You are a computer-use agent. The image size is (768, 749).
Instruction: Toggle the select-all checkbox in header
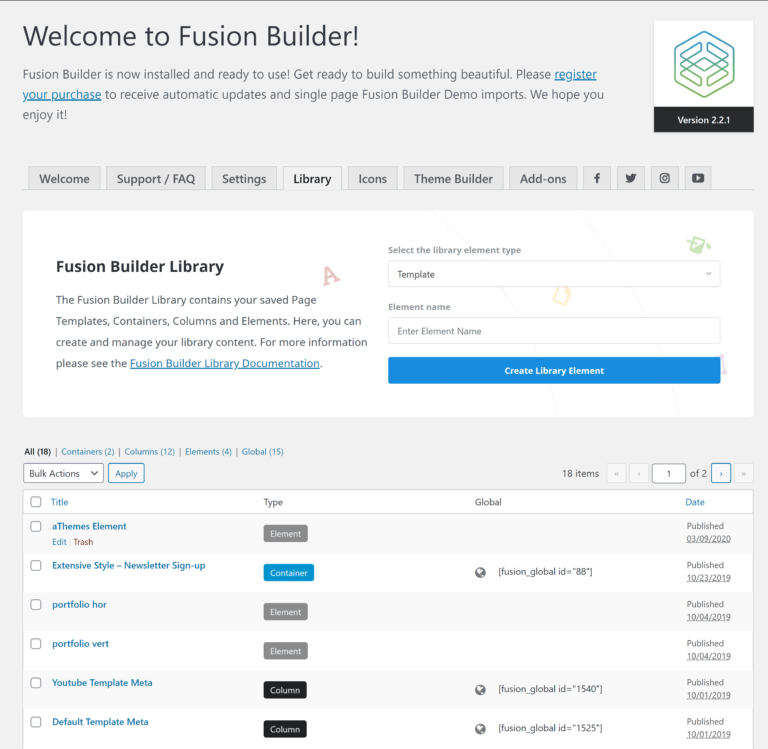tap(36, 502)
